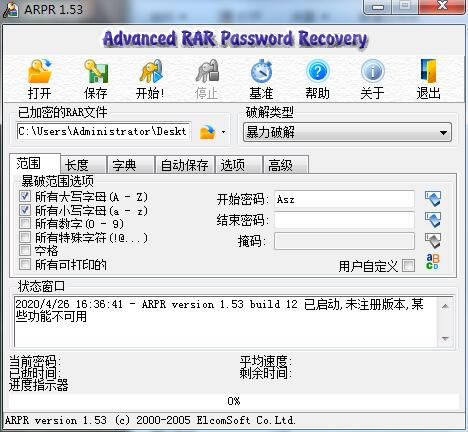Viewport: 468px width, 432px height.
Task: Click the empty 结束密码 input field
Action: [344, 220]
